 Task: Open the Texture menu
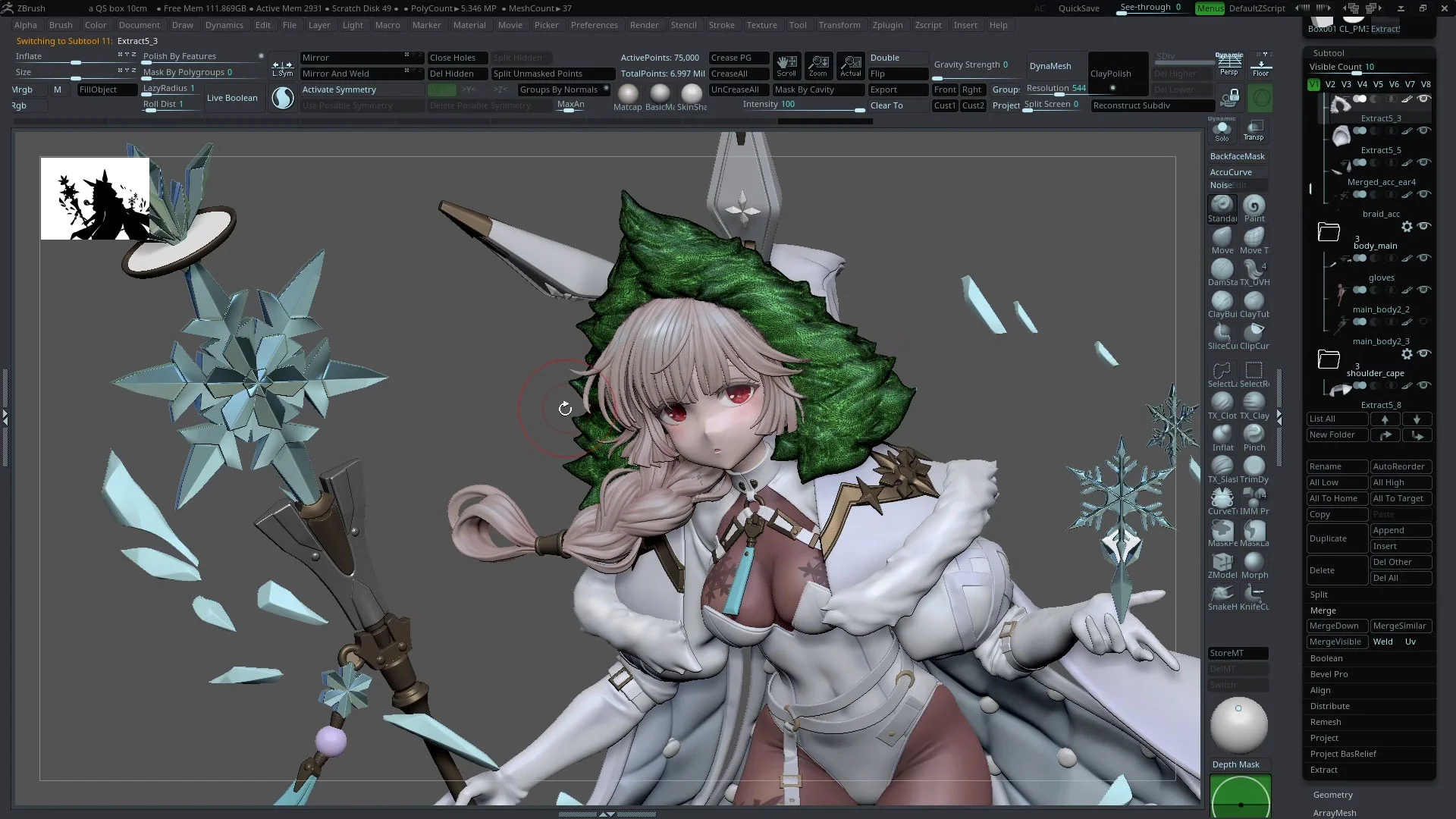pos(761,25)
